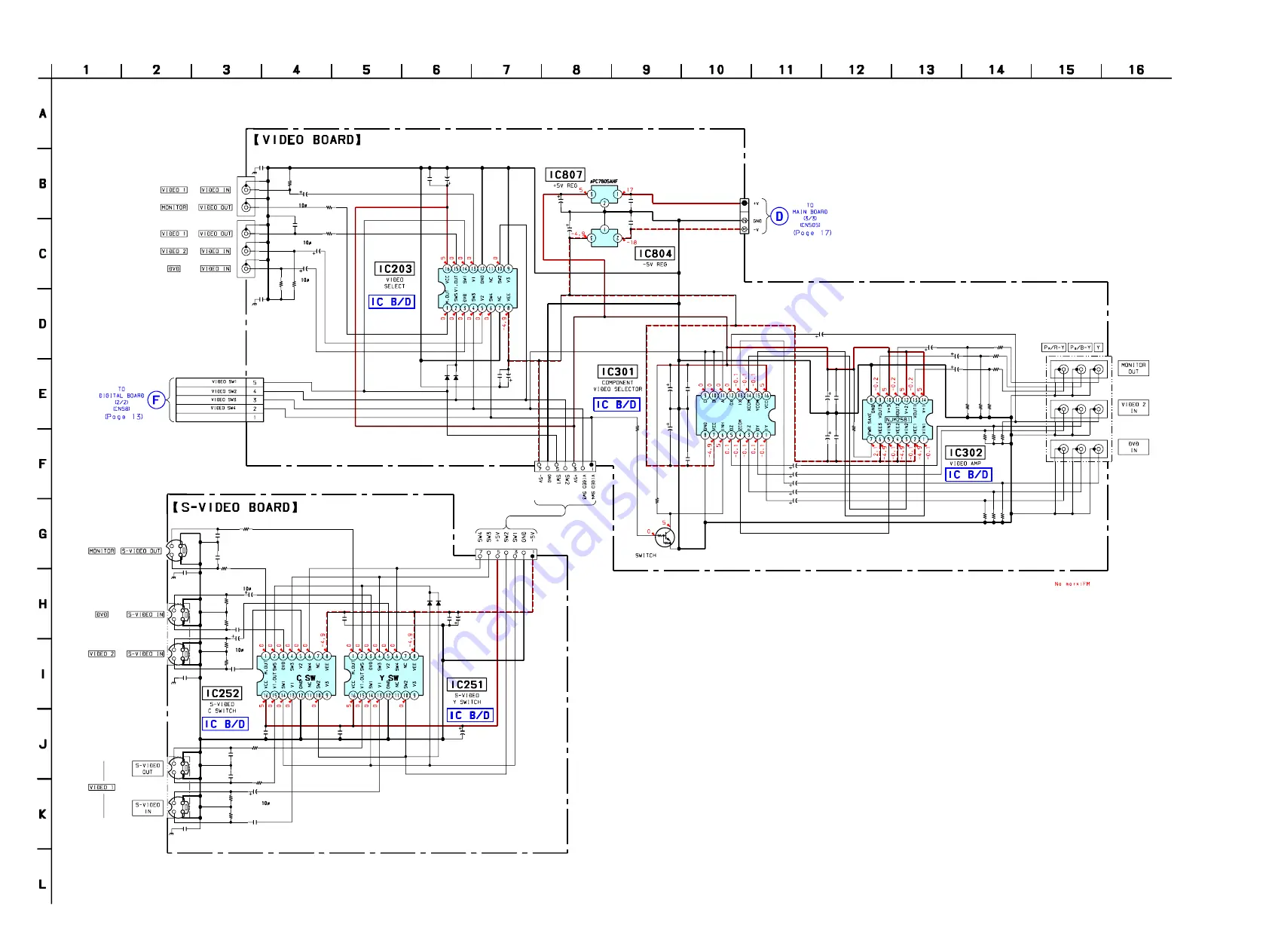Click the -5V REG caption
Image resolution: width=1266 pixels, height=952 pixels.
click(x=655, y=265)
